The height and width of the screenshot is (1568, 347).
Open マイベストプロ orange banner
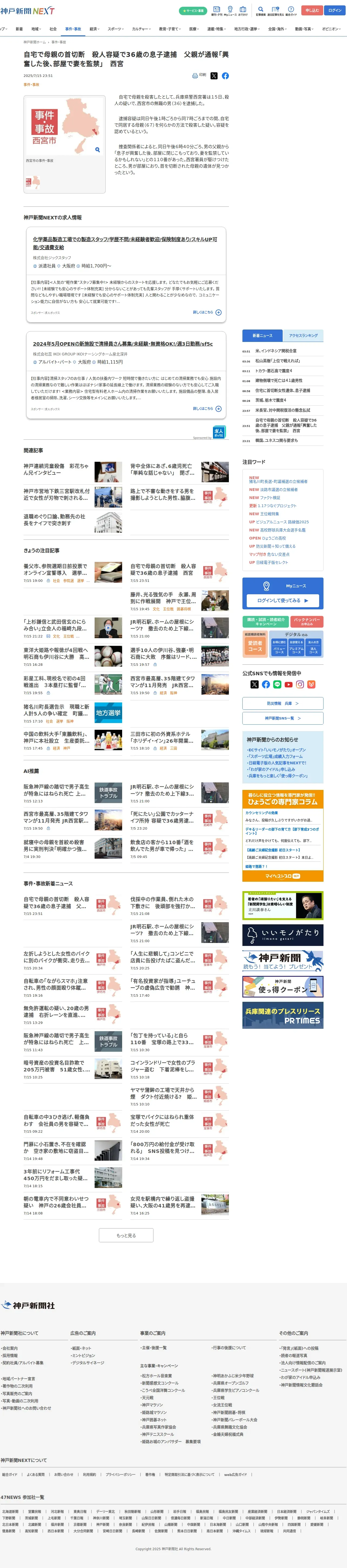283,876
